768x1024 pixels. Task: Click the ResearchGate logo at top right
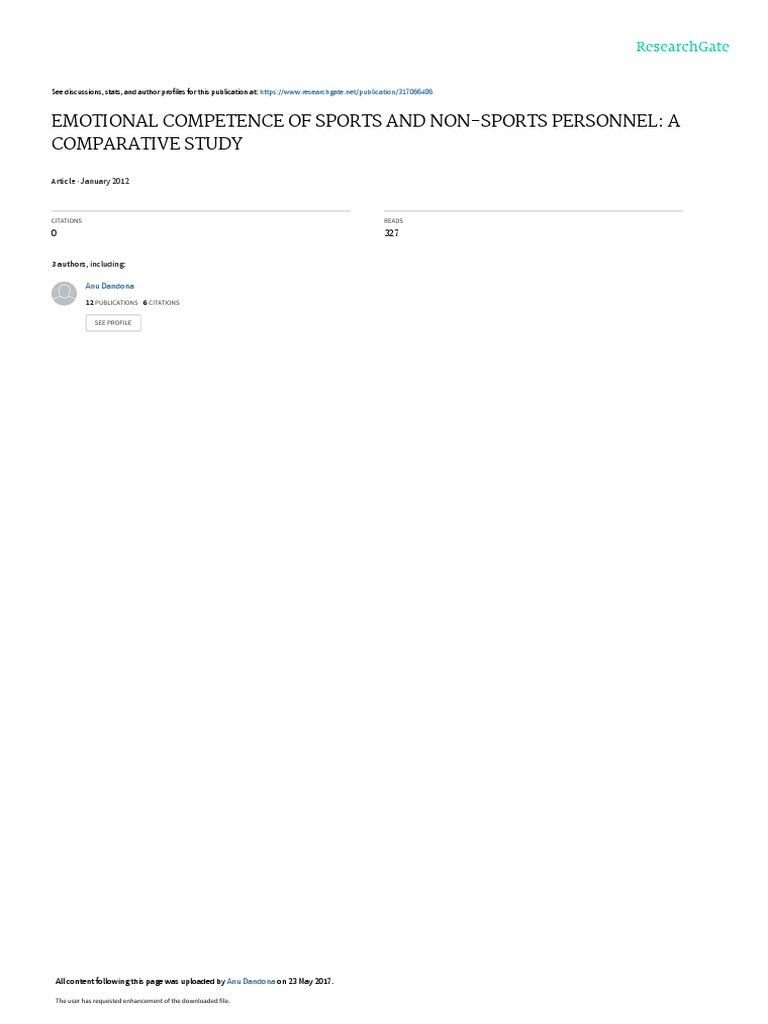(682, 46)
